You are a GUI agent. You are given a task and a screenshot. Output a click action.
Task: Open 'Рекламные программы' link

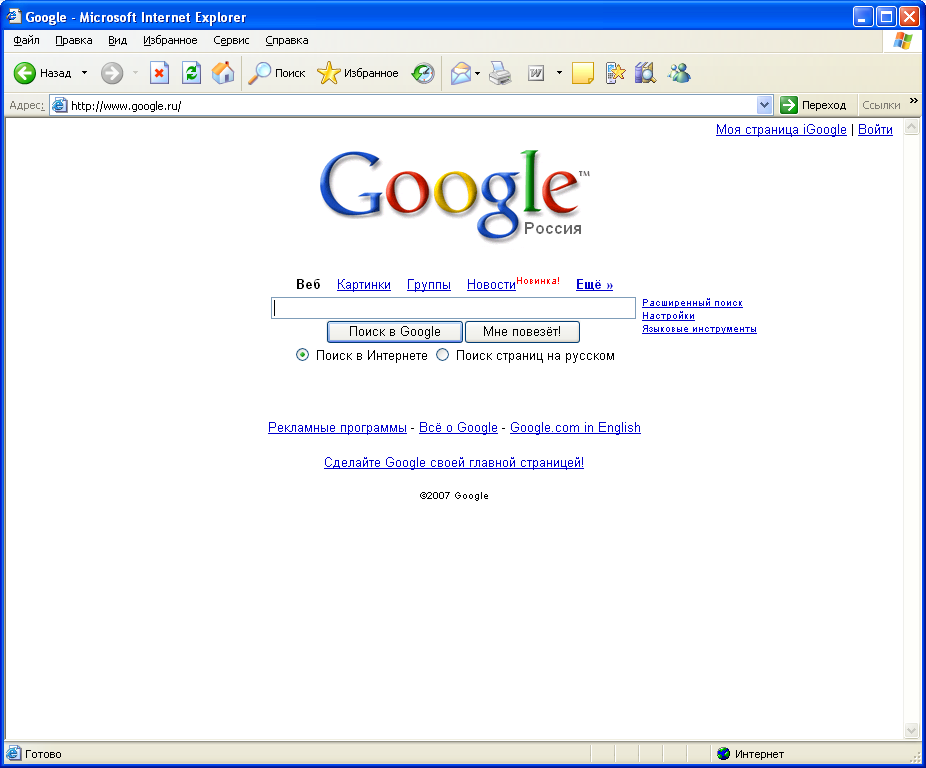(x=337, y=427)
